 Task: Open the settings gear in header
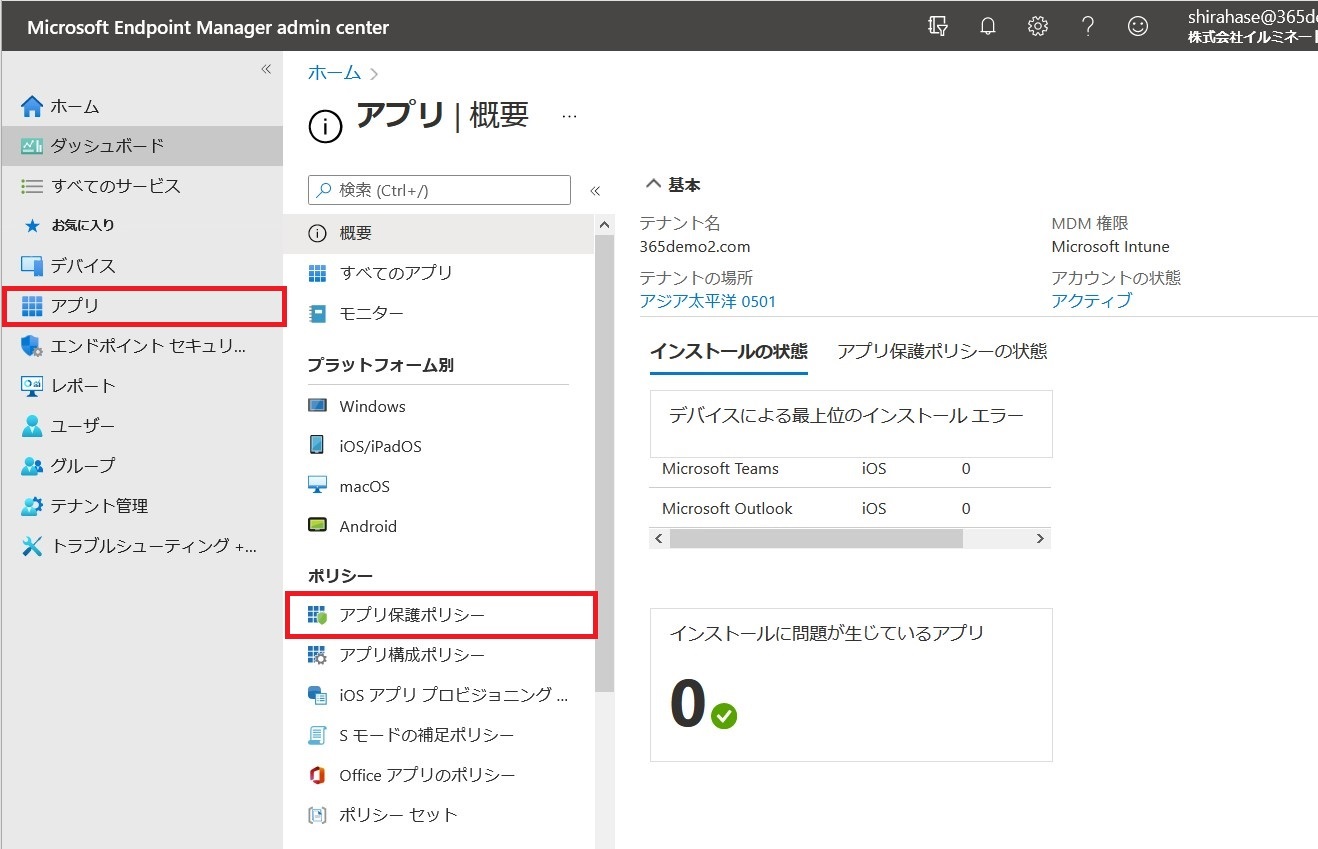click(1038, 26)
